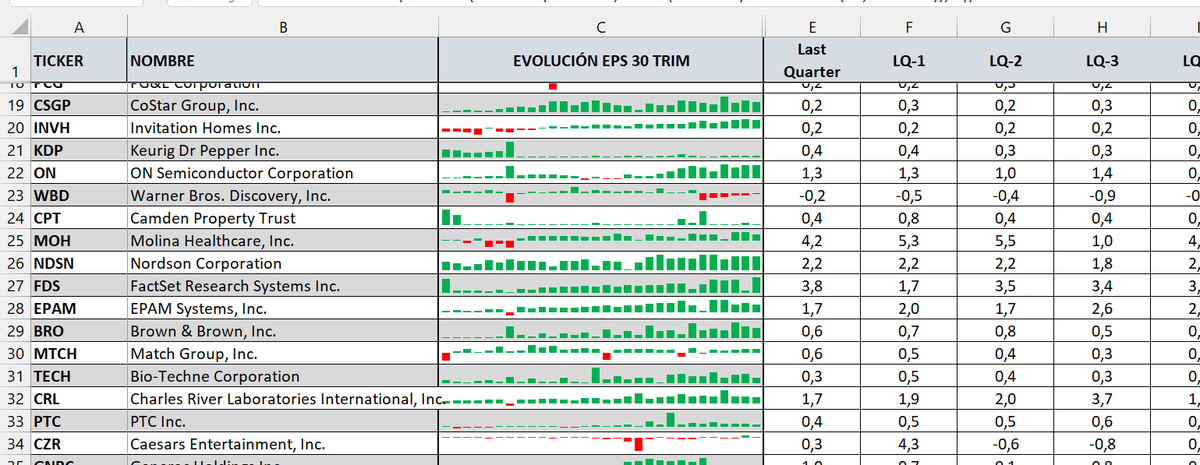Select row 34 header
The image size is (1200, 465).
[x=15, y=444]
